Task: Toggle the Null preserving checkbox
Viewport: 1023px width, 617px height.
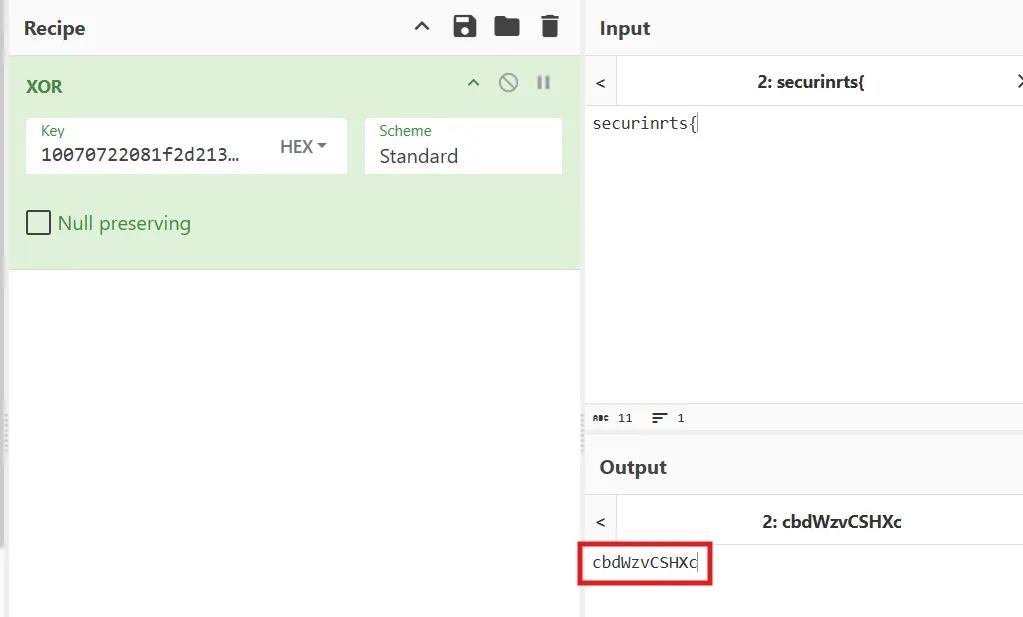Action: [x=38, y=222]
